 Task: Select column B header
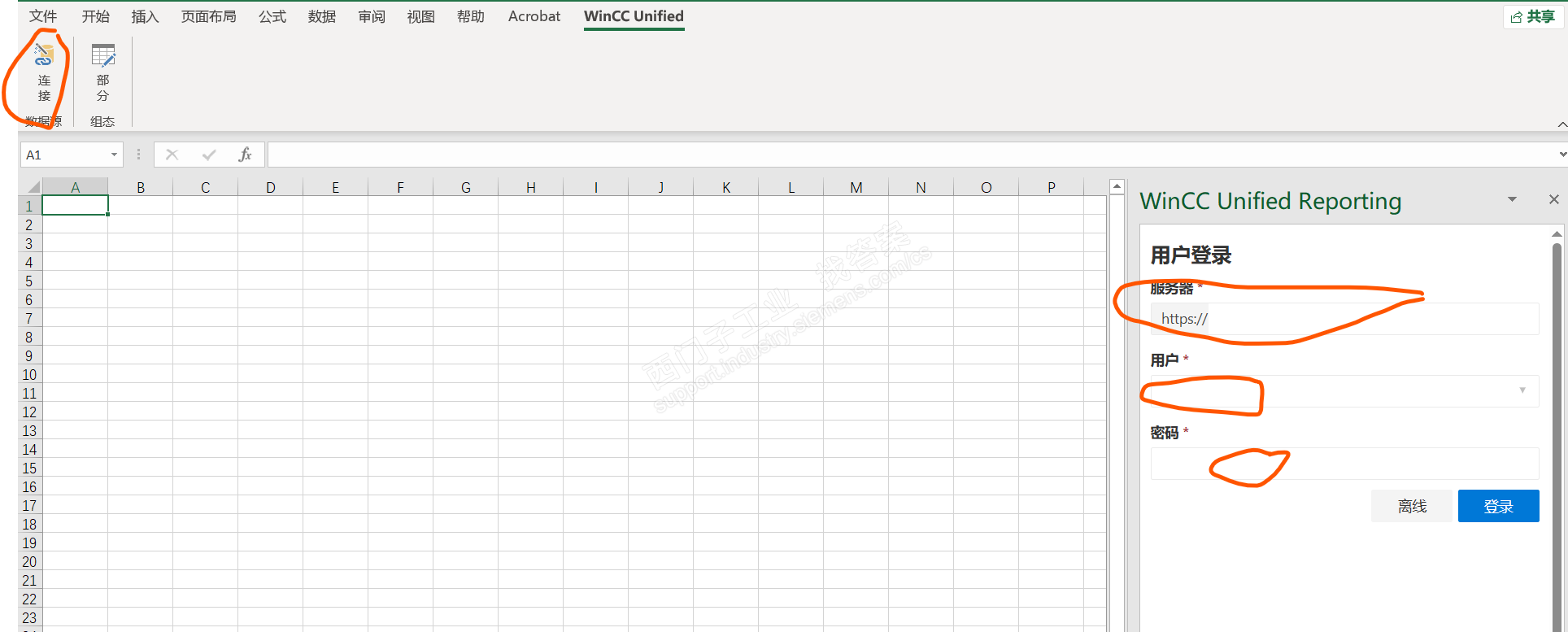(x=141, y=187)
